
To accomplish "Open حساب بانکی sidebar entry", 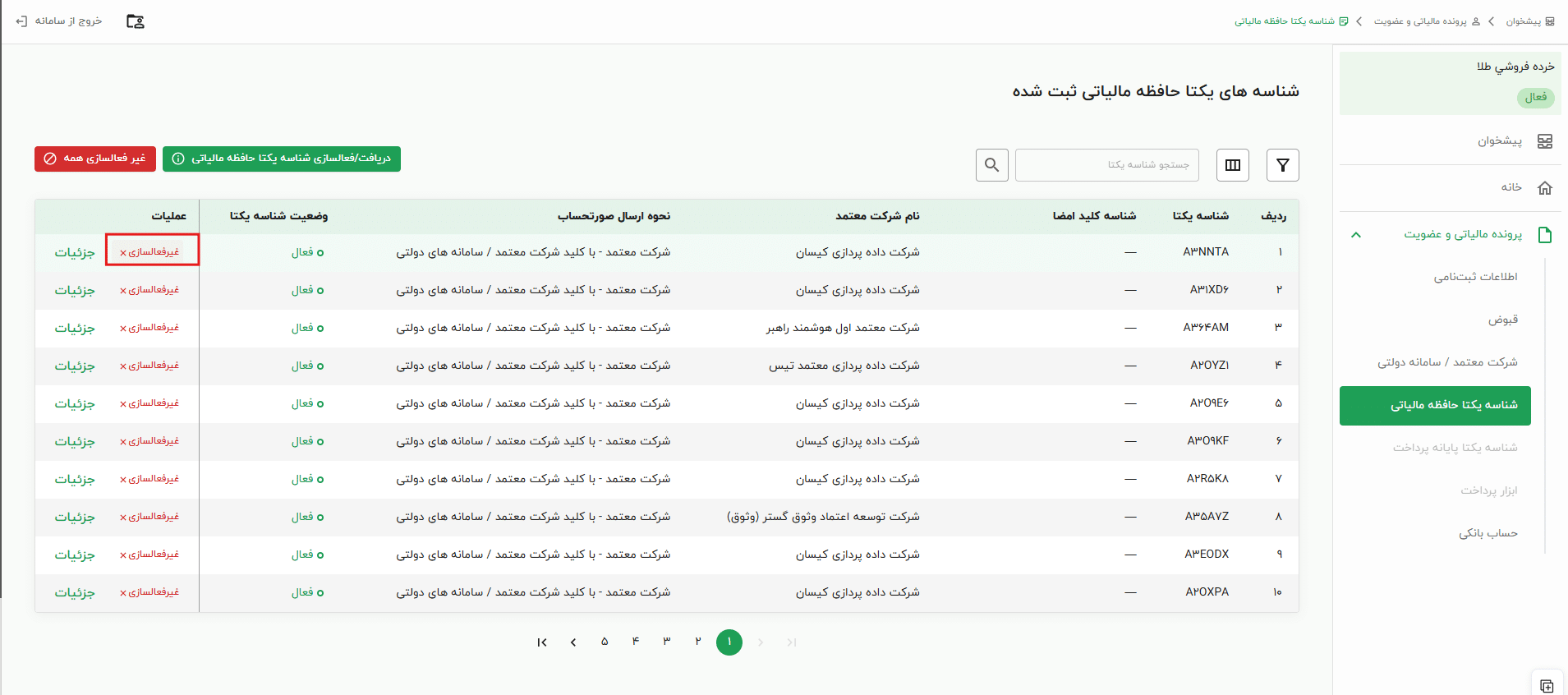I will (x=1488, y=534).
